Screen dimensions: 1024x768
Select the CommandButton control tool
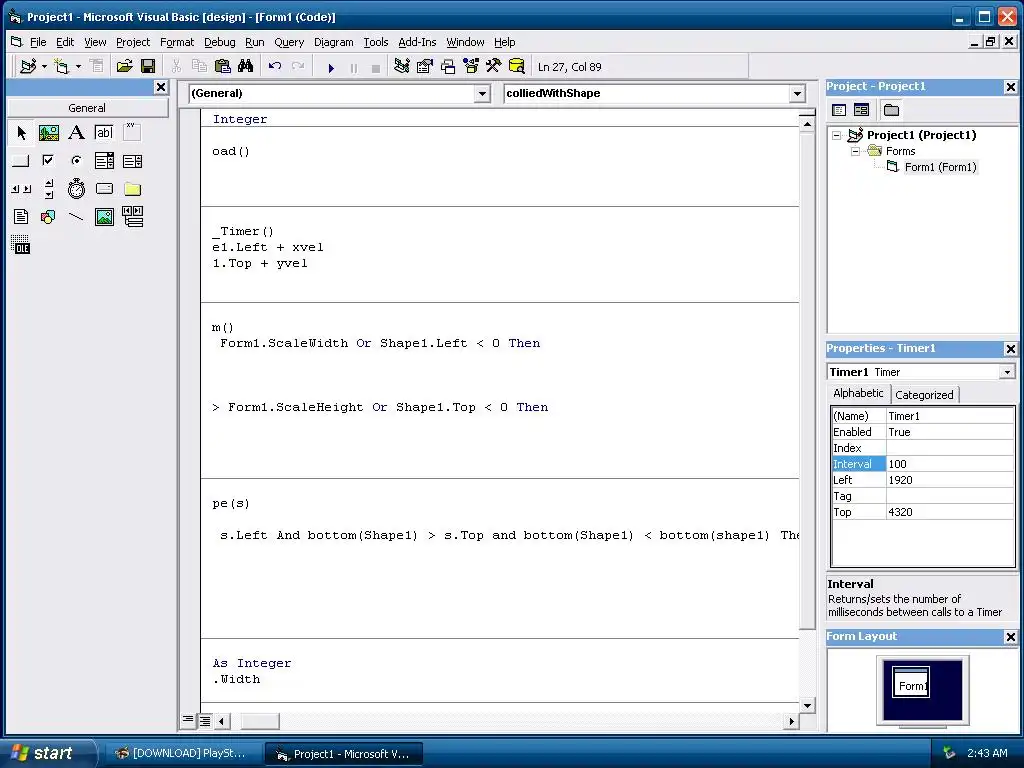click(21, 161)
